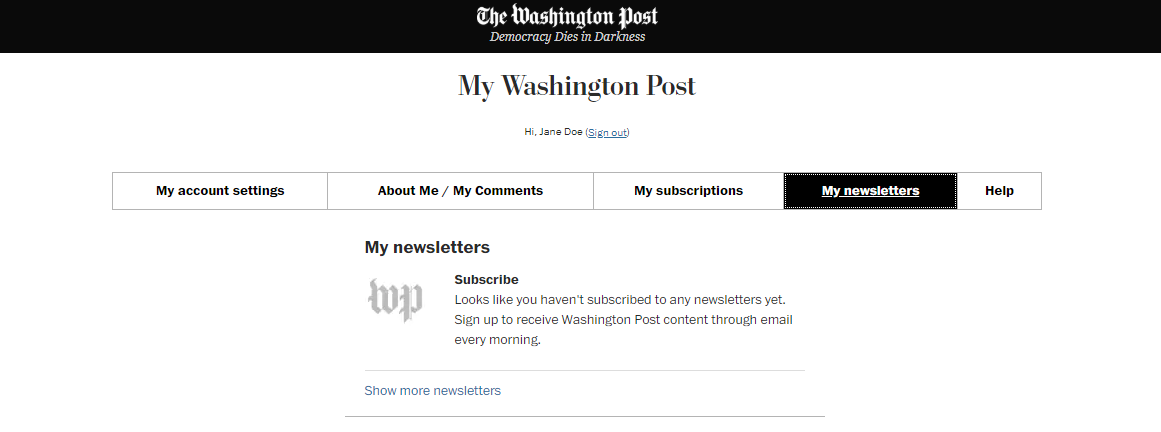Click the haven't subscribed to any newsletters line

pyautogui.click(x=620, y=300)
